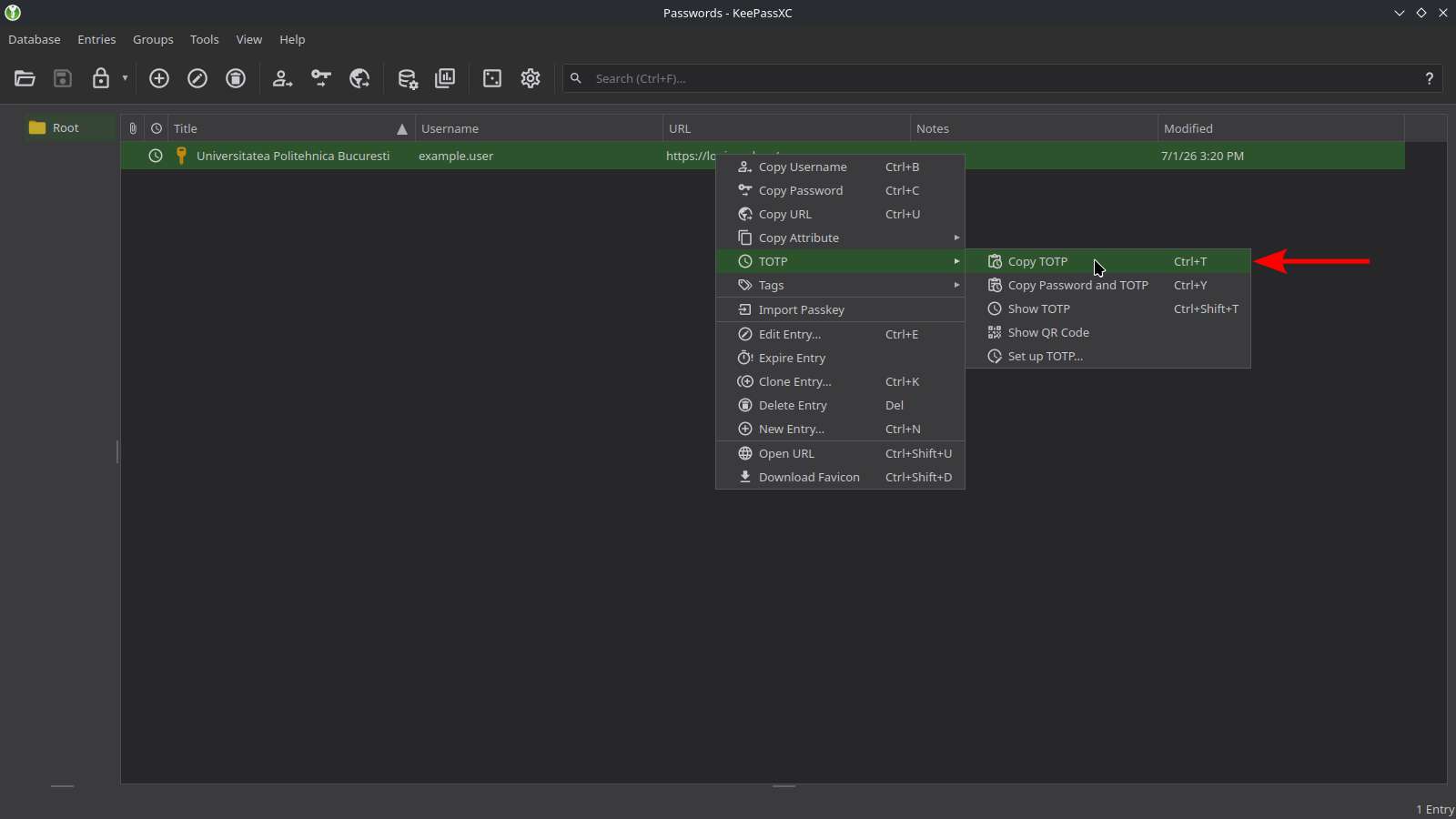Select Show QR Code in the submenu
The image size is (1456, 819).
coord(1108,332)
